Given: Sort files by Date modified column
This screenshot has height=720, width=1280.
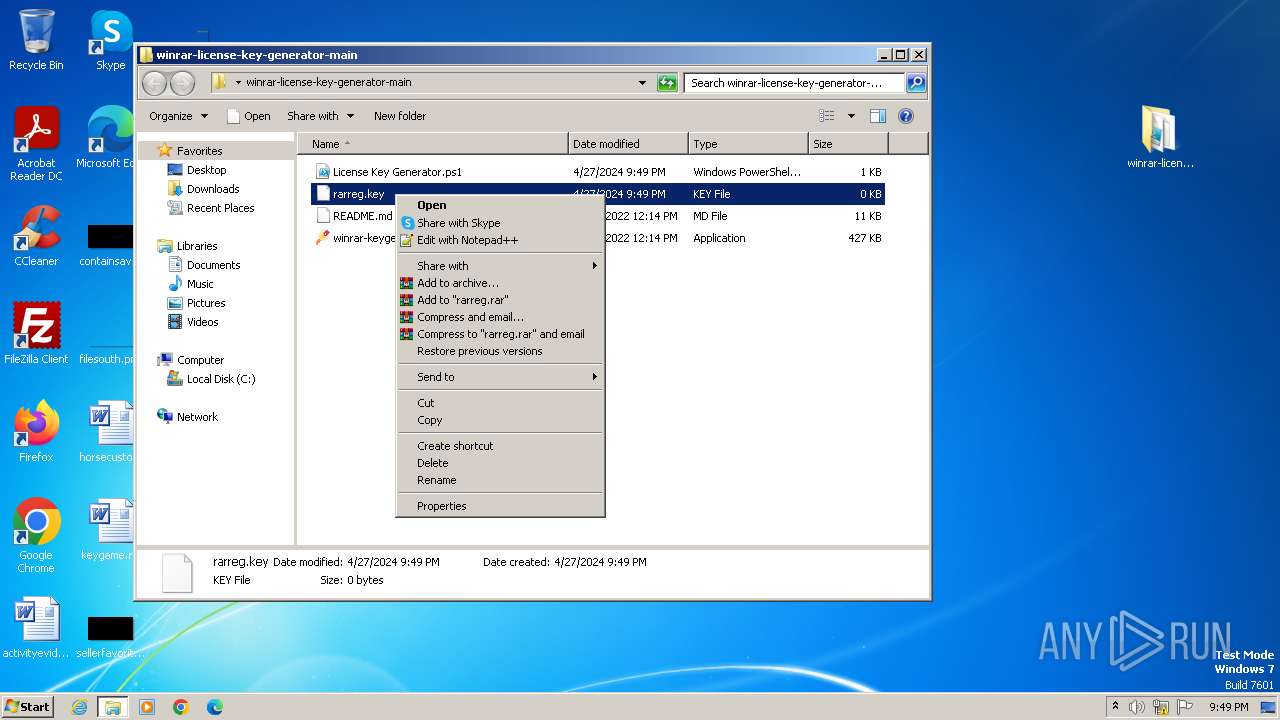Looking at the screenshot, I should tap(628, 144).
